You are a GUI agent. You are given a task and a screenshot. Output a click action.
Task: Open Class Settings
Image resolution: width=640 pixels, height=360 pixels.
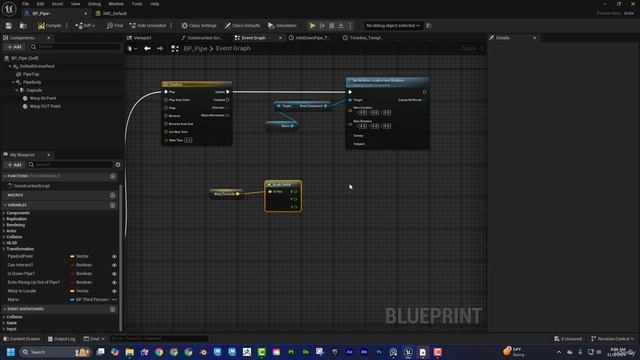[x=199, y=25]
